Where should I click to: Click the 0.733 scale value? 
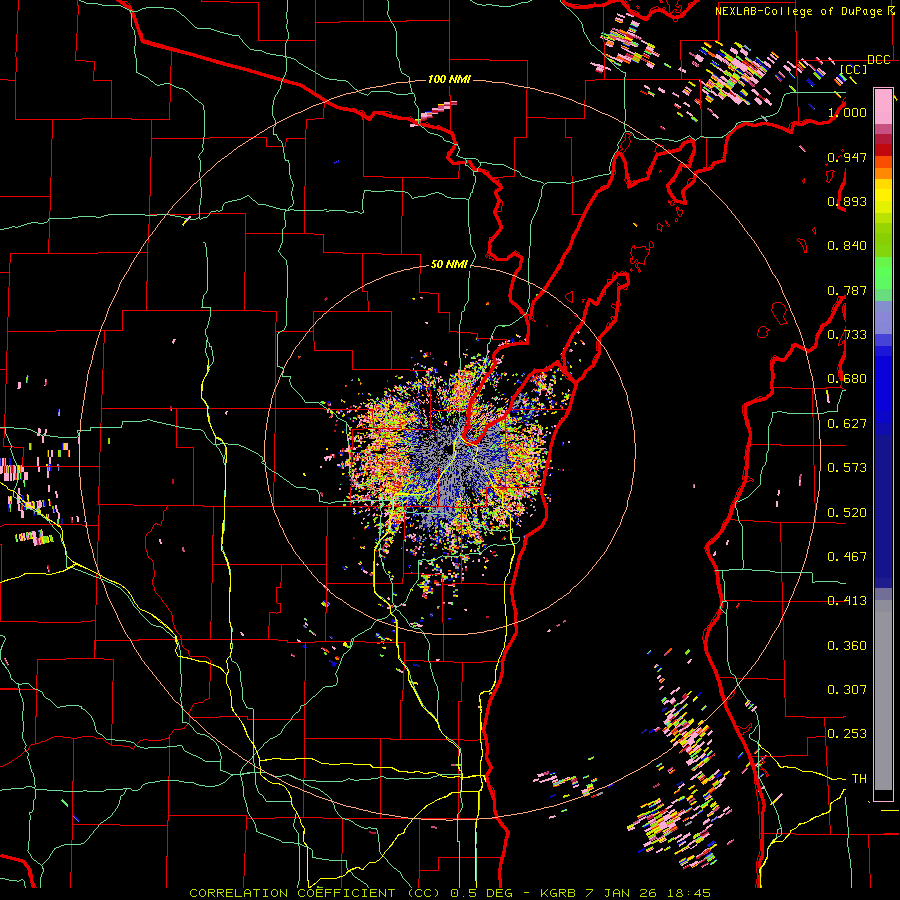(847, 335)
